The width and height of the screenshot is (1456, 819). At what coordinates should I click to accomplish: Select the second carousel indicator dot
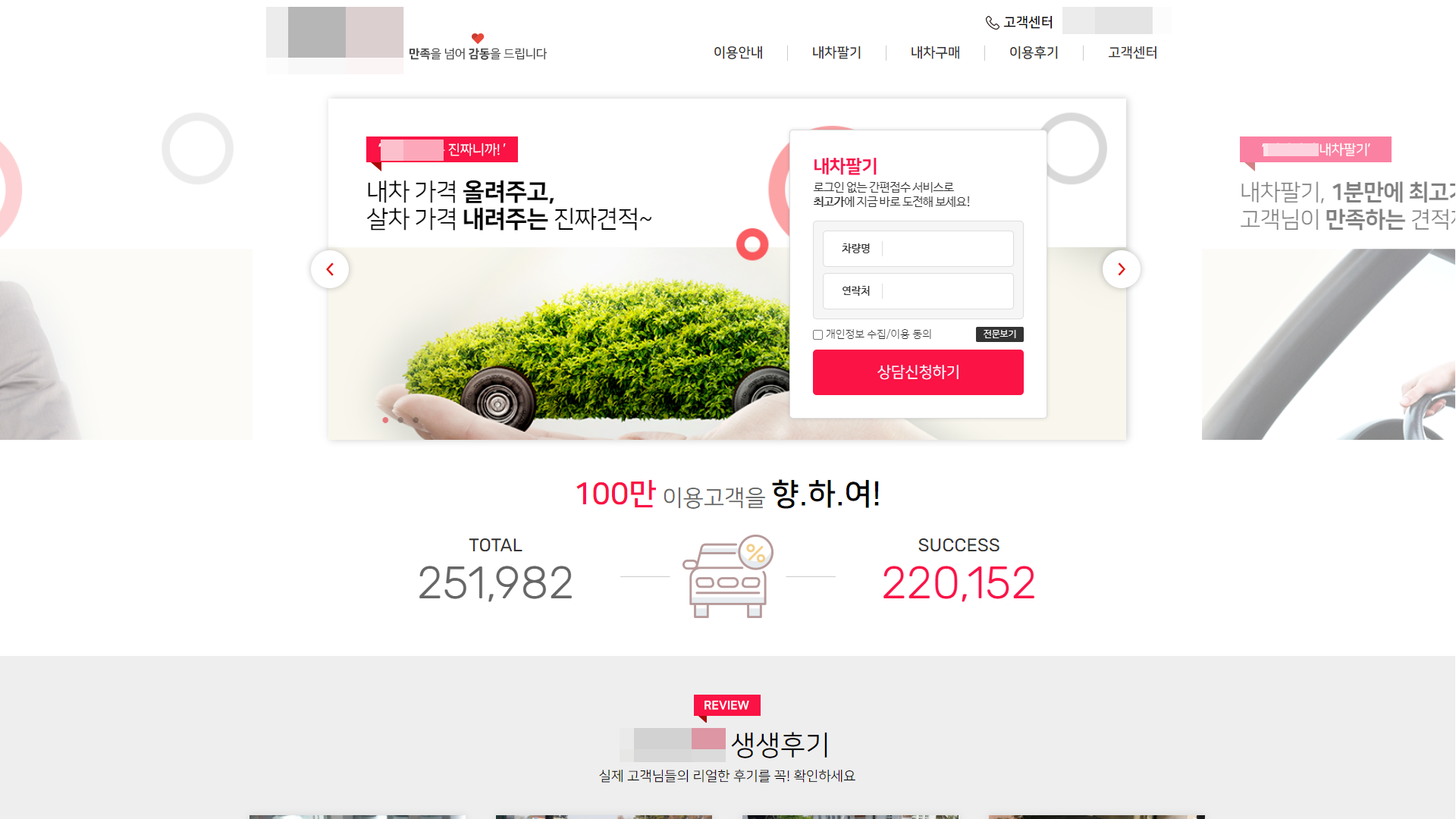(x=400, y=420)
